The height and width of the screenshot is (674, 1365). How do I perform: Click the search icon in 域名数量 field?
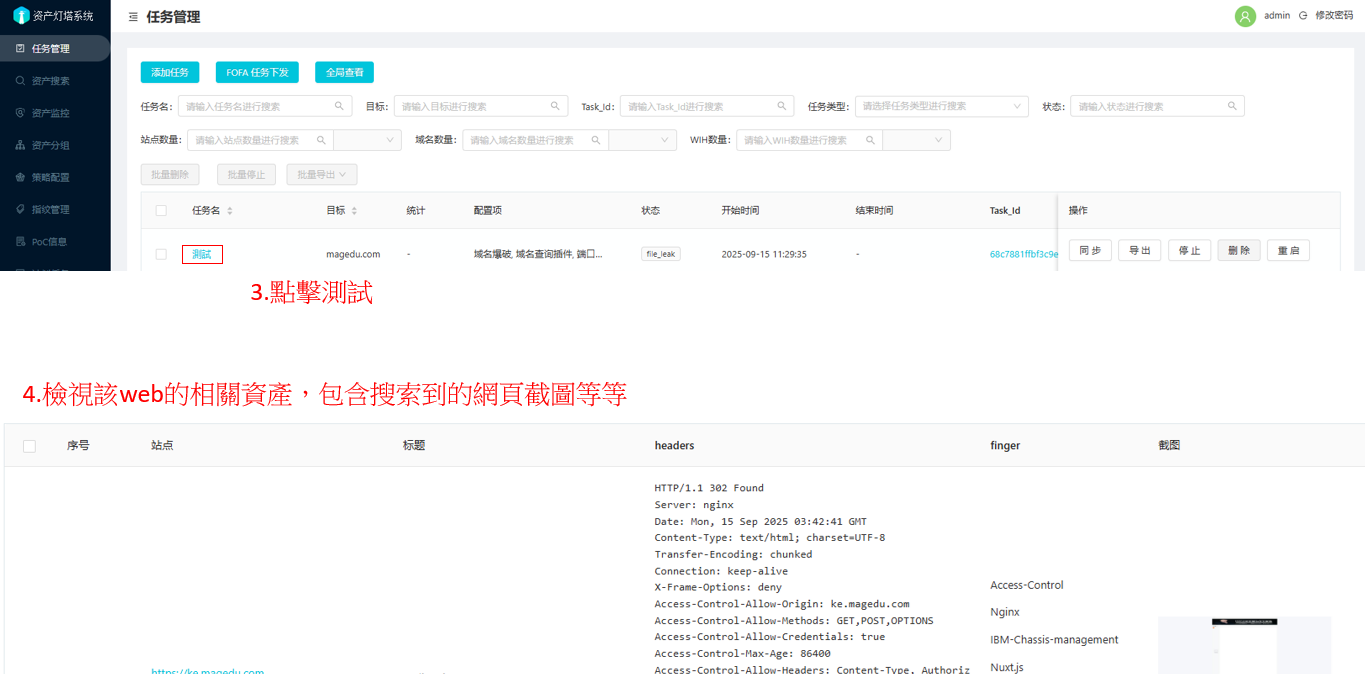pos(596,140)
